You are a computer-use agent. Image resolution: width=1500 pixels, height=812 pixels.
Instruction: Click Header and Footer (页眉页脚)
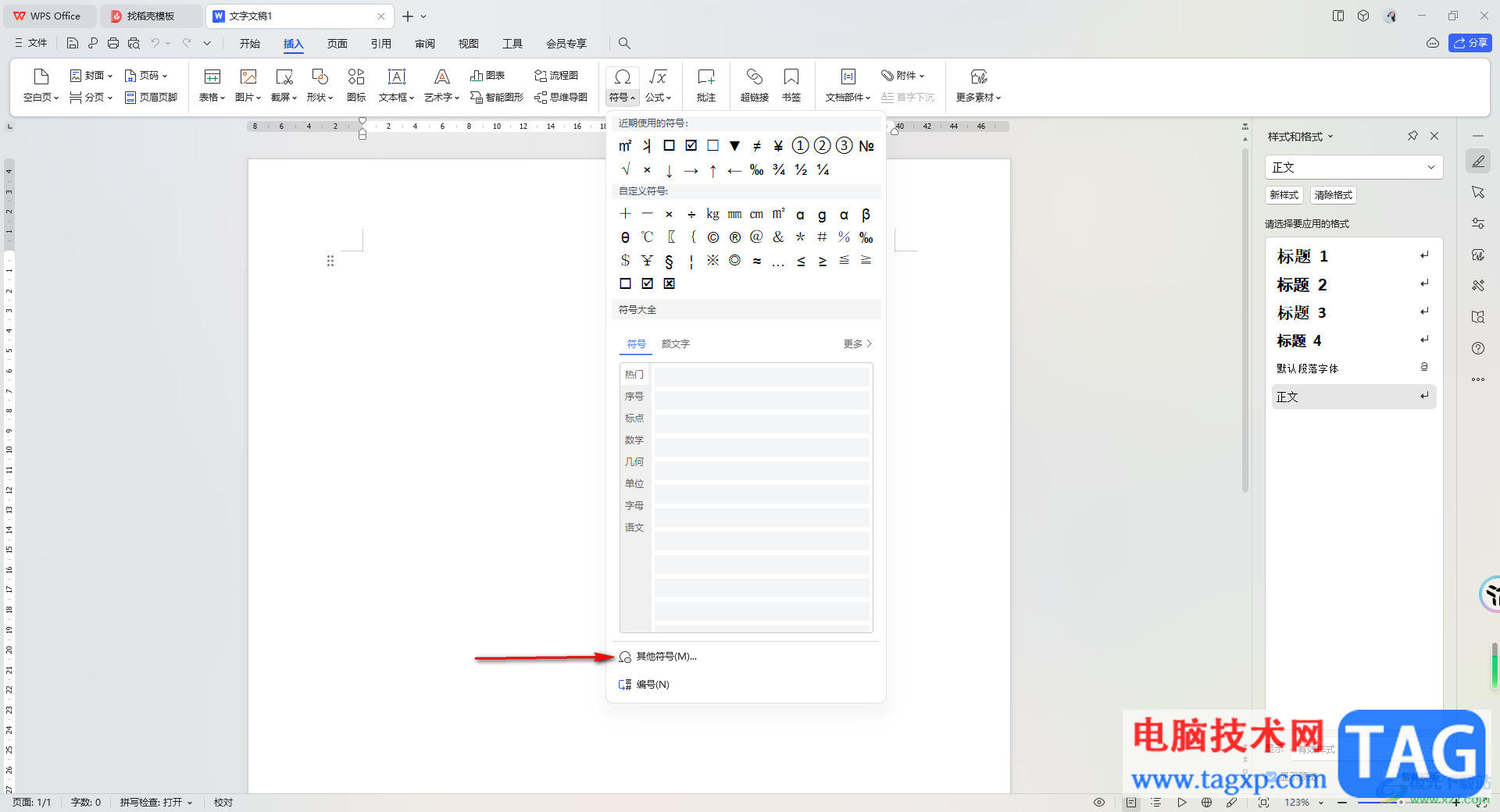pos(151,98)
